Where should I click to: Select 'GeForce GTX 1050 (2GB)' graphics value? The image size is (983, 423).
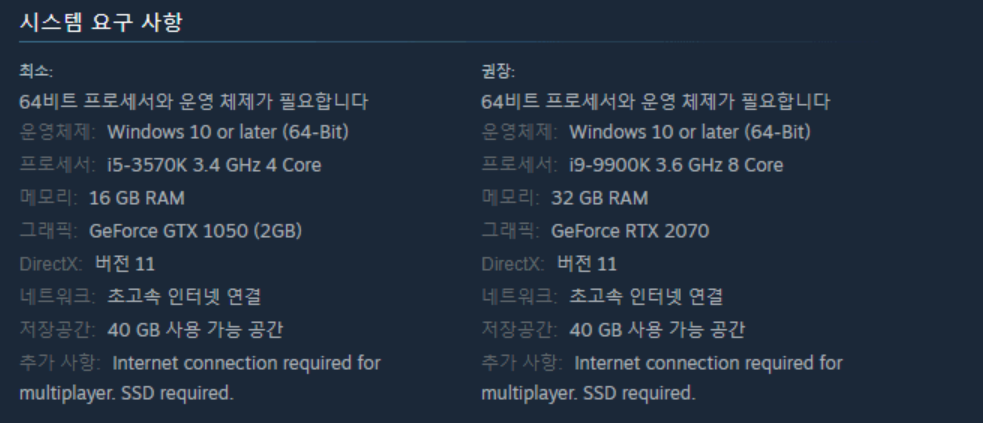pos(196,231)
